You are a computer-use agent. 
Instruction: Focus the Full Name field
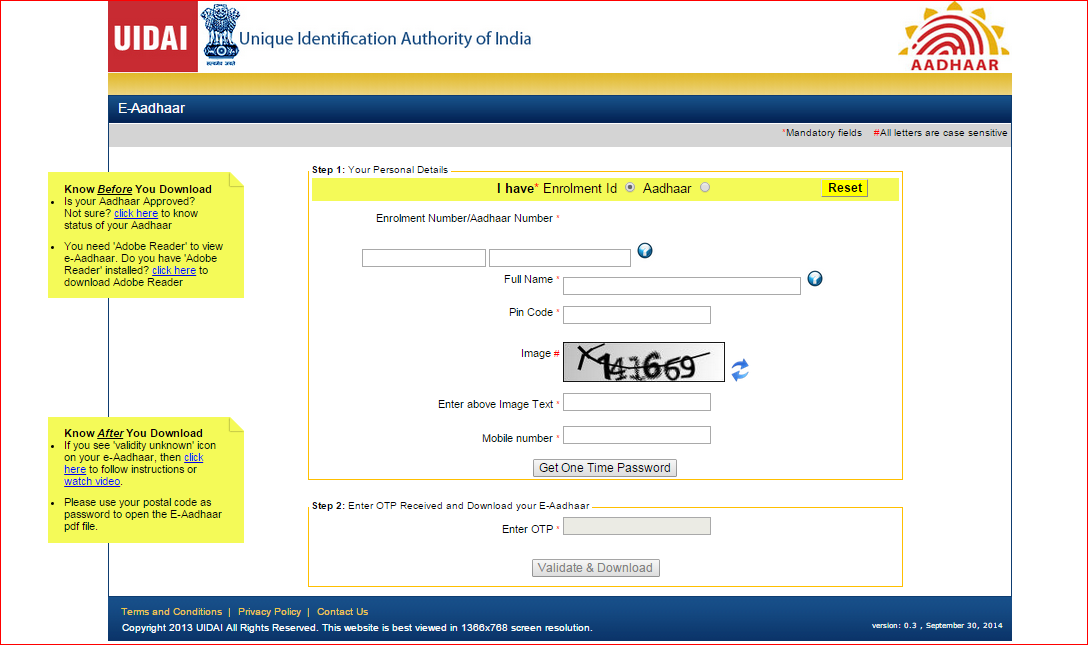(681, 285)
